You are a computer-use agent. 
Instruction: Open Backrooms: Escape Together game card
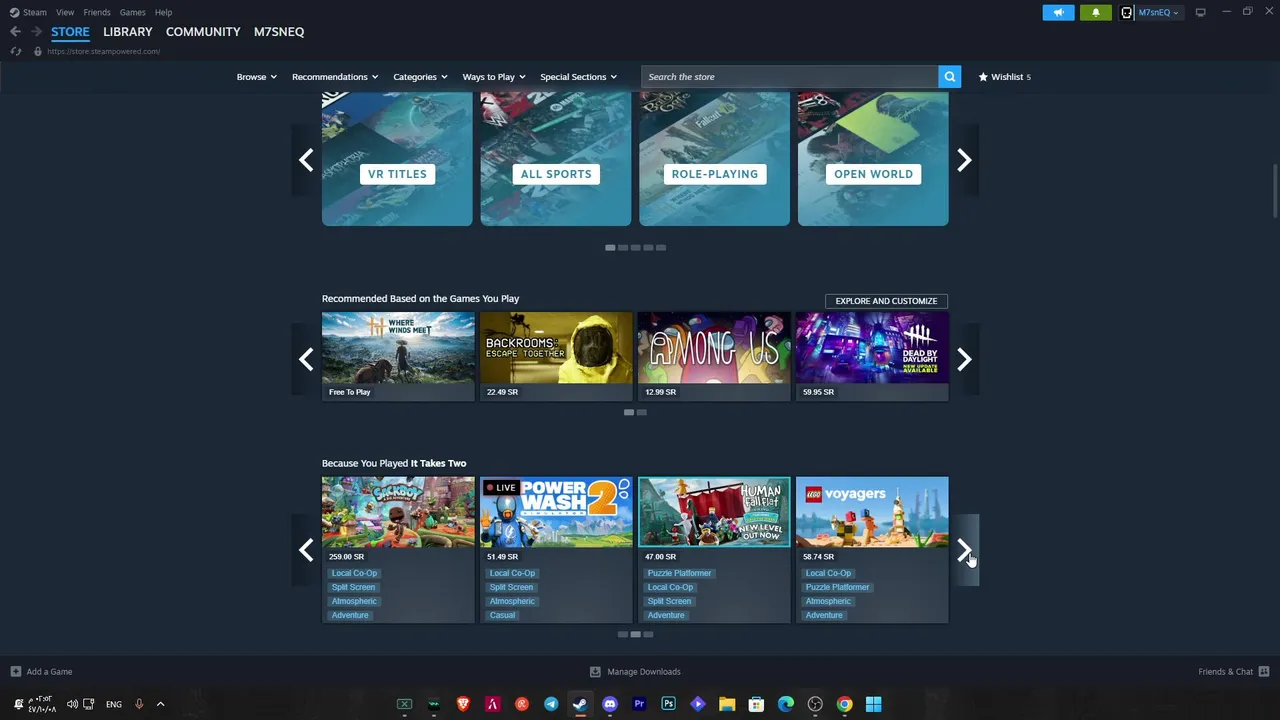pyautogui.click(x=556, y=356)
